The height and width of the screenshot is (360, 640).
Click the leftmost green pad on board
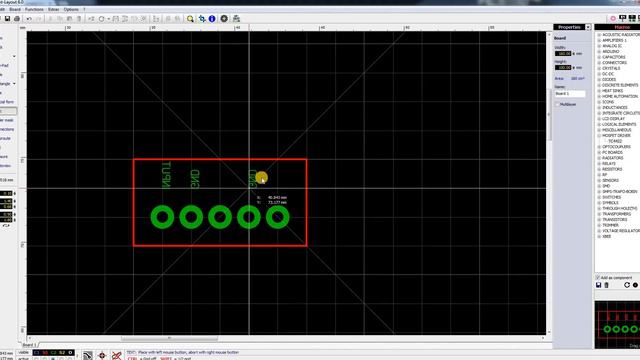[162, 217]
